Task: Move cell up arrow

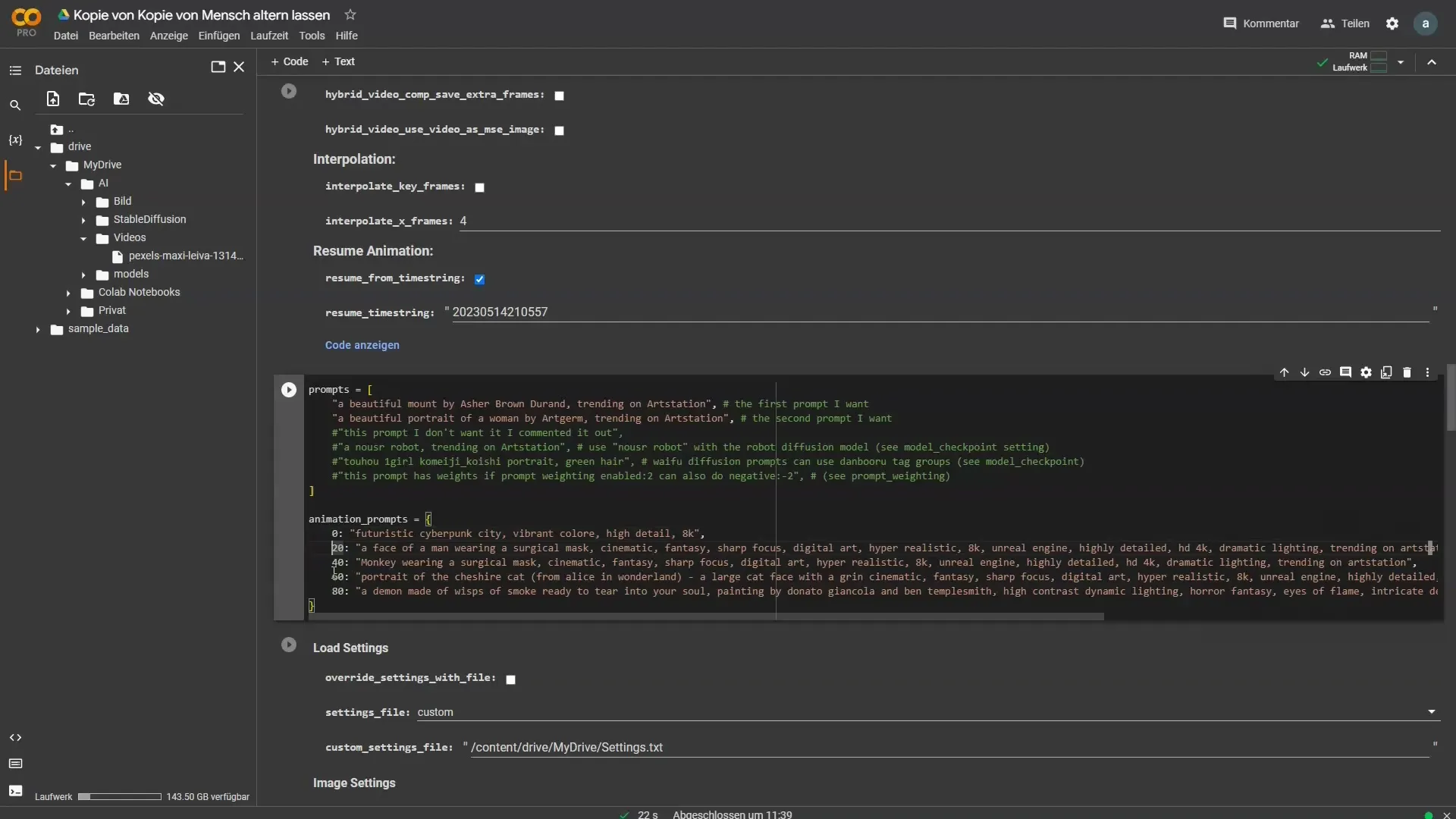Action: click(1284, 372)
